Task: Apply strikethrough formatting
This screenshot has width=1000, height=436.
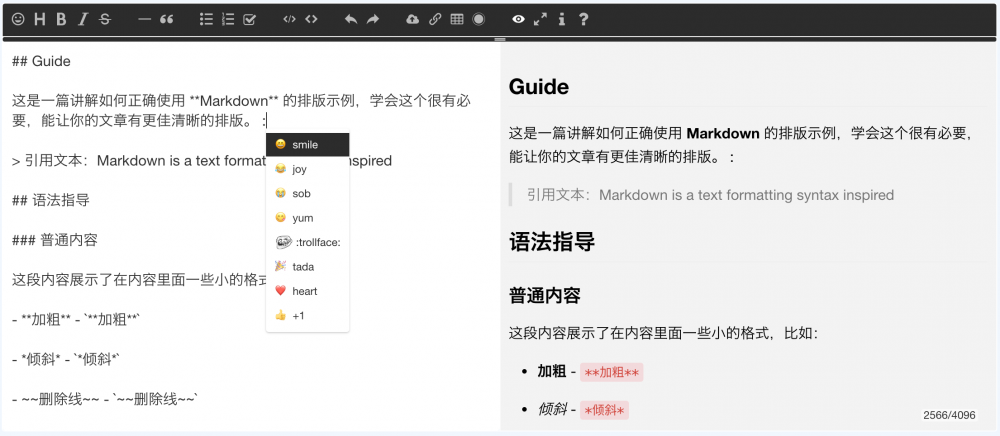Action: pyautogui.click(x=105, y=19)
